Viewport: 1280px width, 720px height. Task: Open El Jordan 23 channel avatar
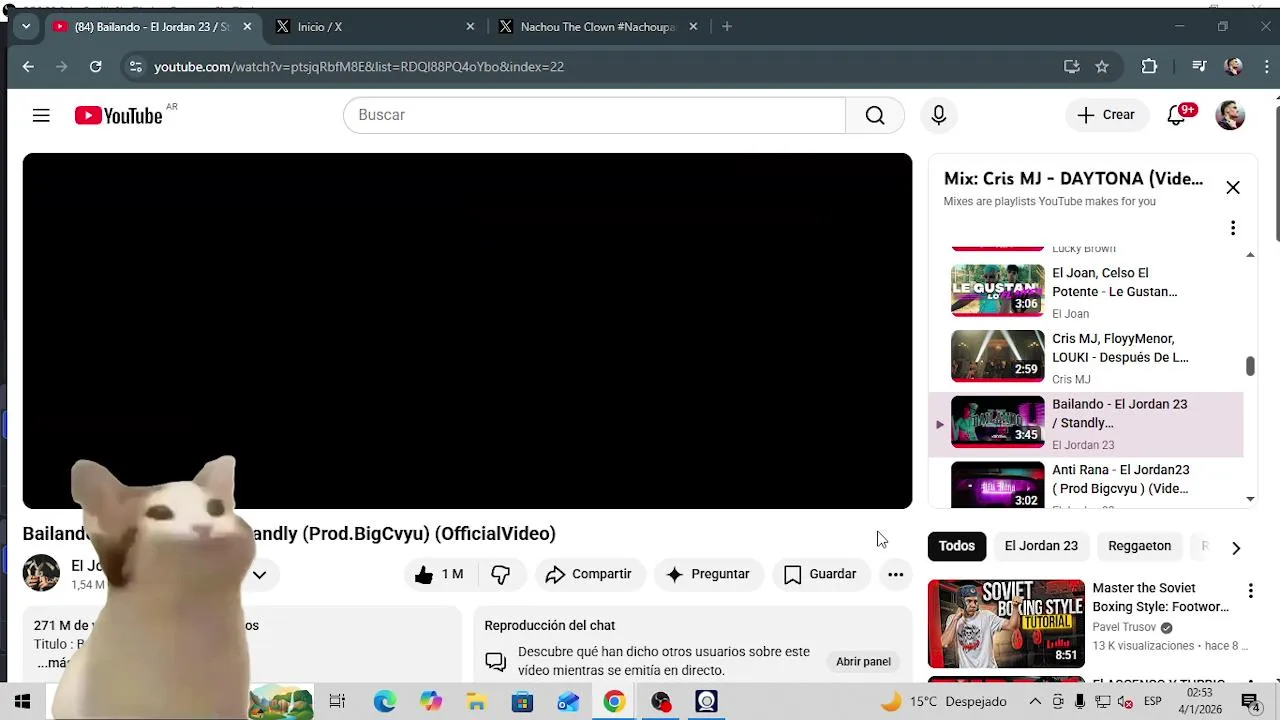(x=41, y=573)
